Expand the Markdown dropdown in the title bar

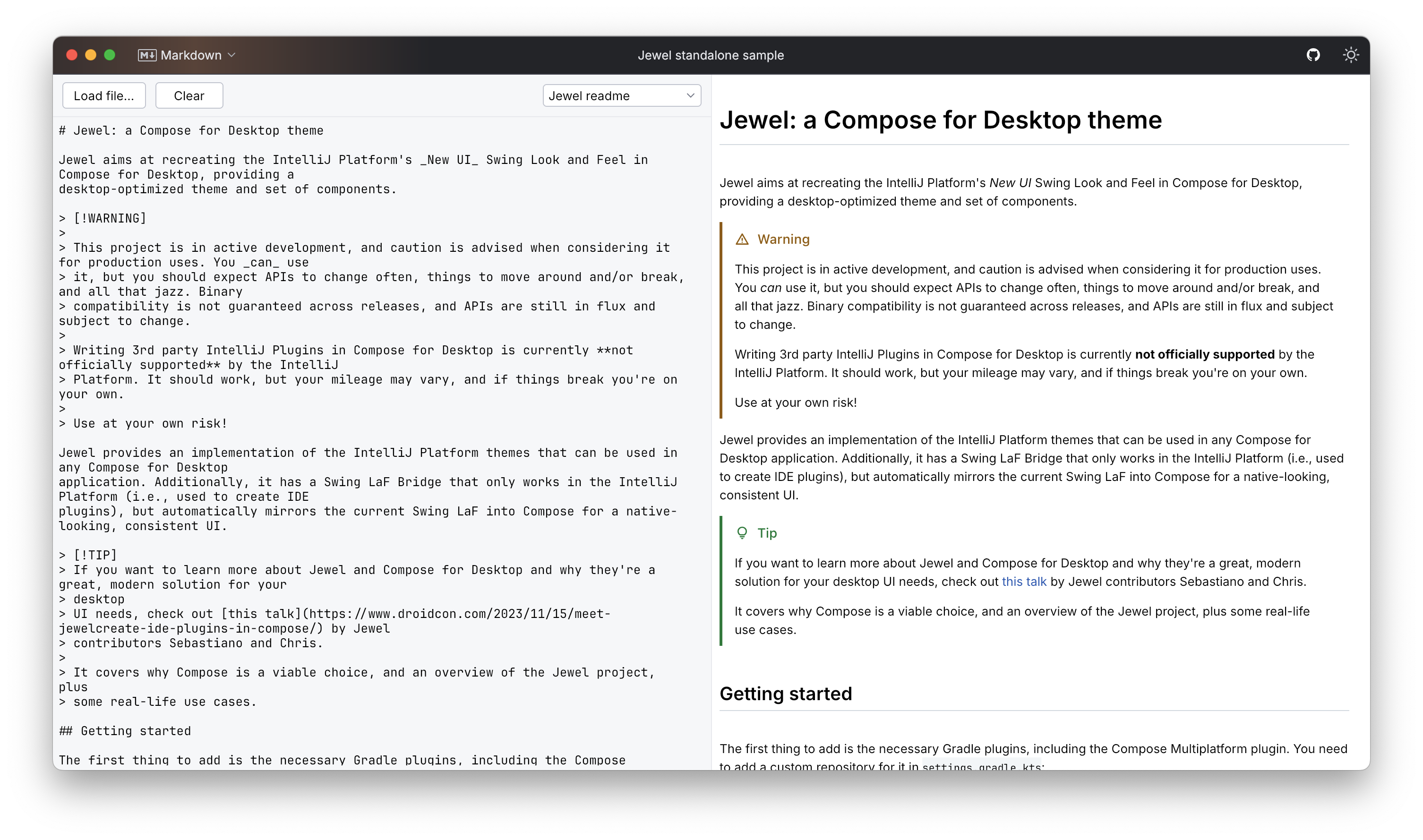(231, 55)
